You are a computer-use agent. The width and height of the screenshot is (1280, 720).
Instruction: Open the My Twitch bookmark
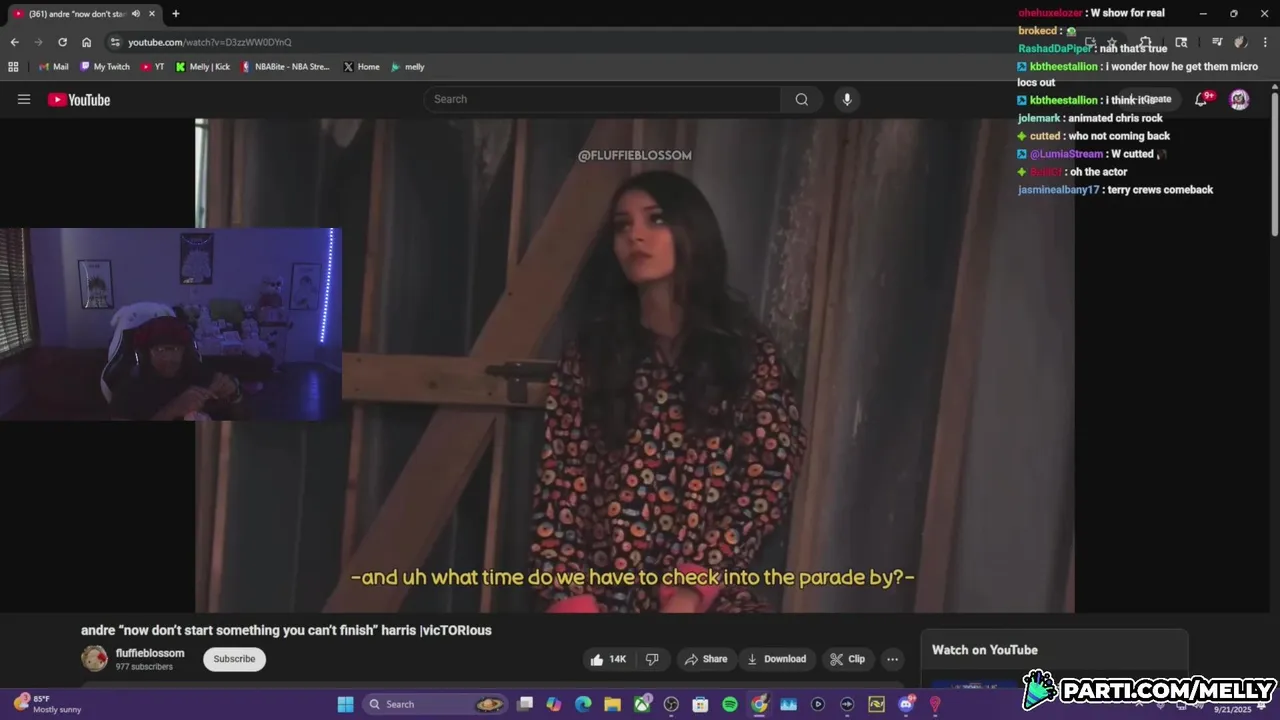click(x=105, y=67)
